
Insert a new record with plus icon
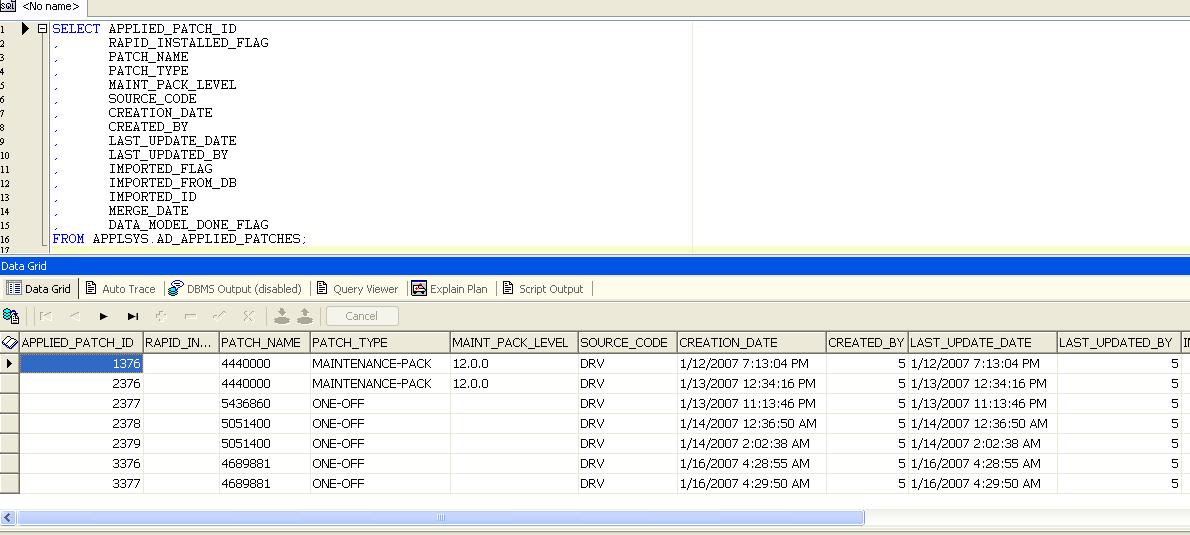click(x=161, y=316)
